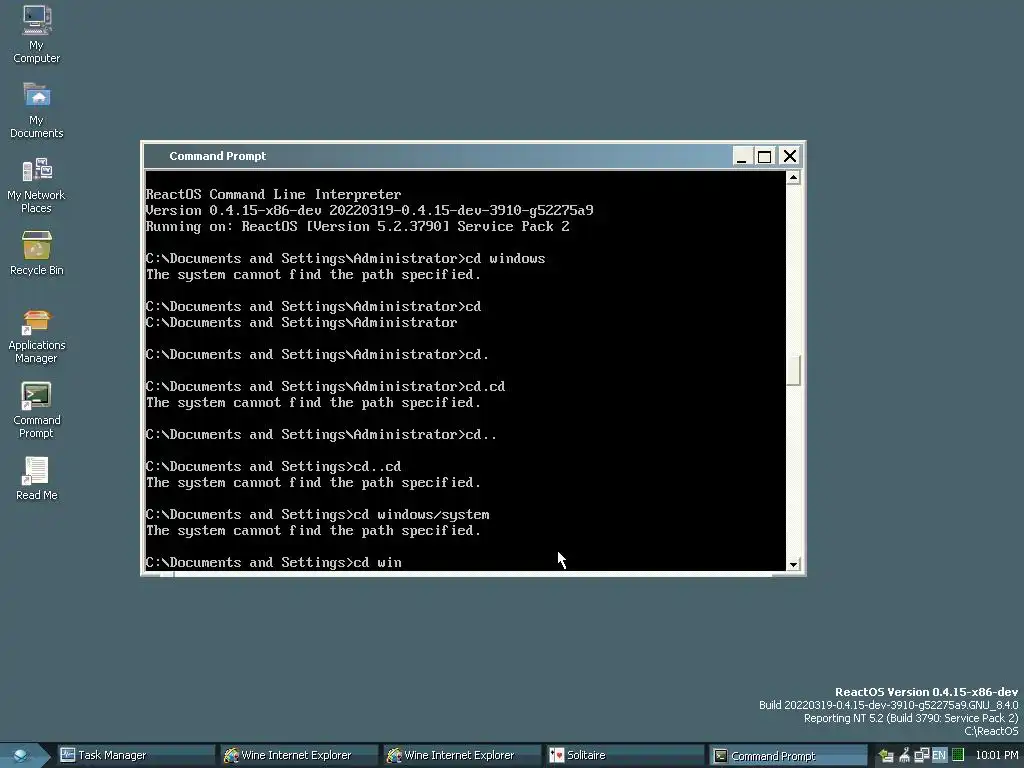1024x768 pixels.
Task: Minimize the Command Prompt window
Action: (741, 157)
